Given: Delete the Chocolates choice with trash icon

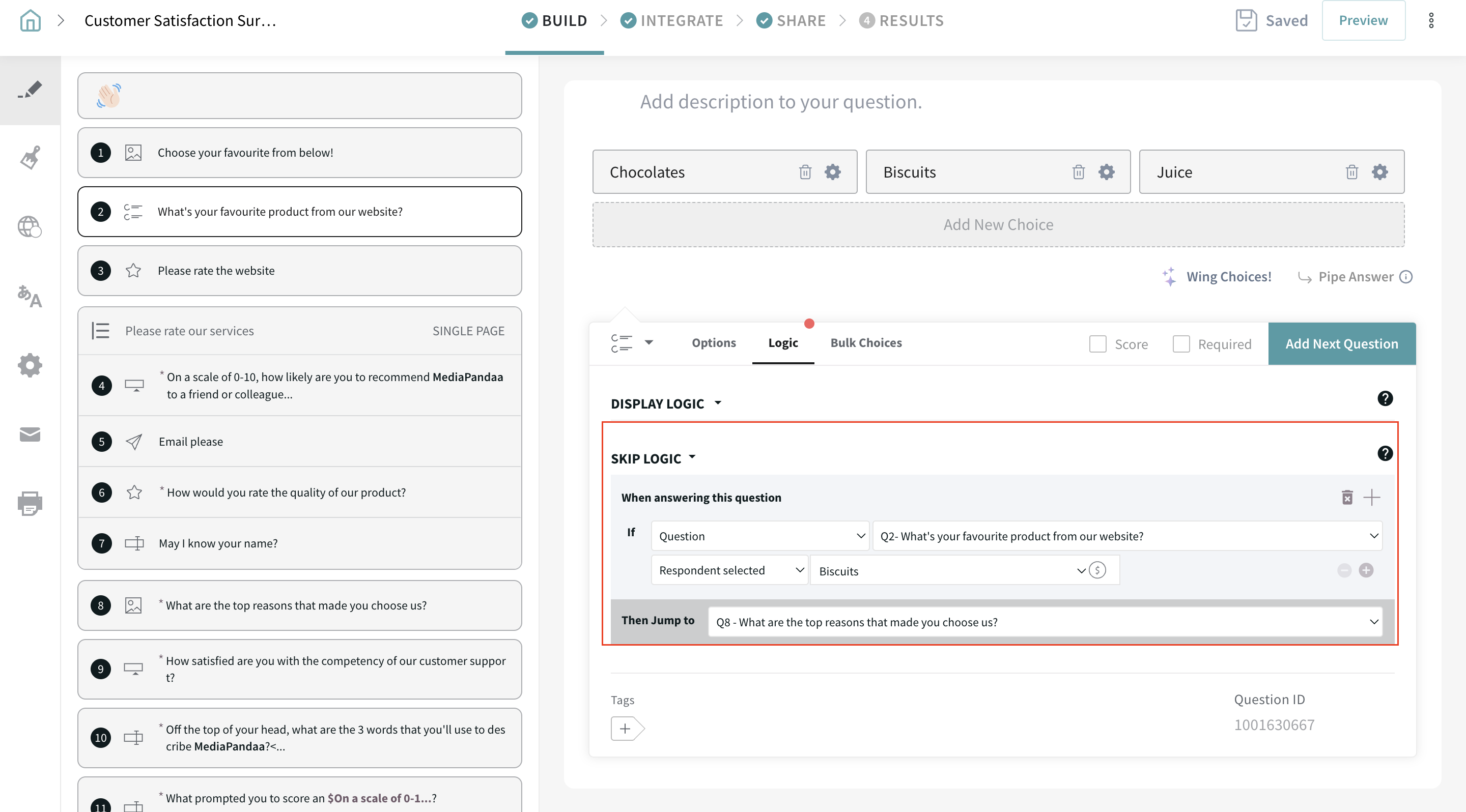Looking at the screenshot, I should tap(805, 172).
